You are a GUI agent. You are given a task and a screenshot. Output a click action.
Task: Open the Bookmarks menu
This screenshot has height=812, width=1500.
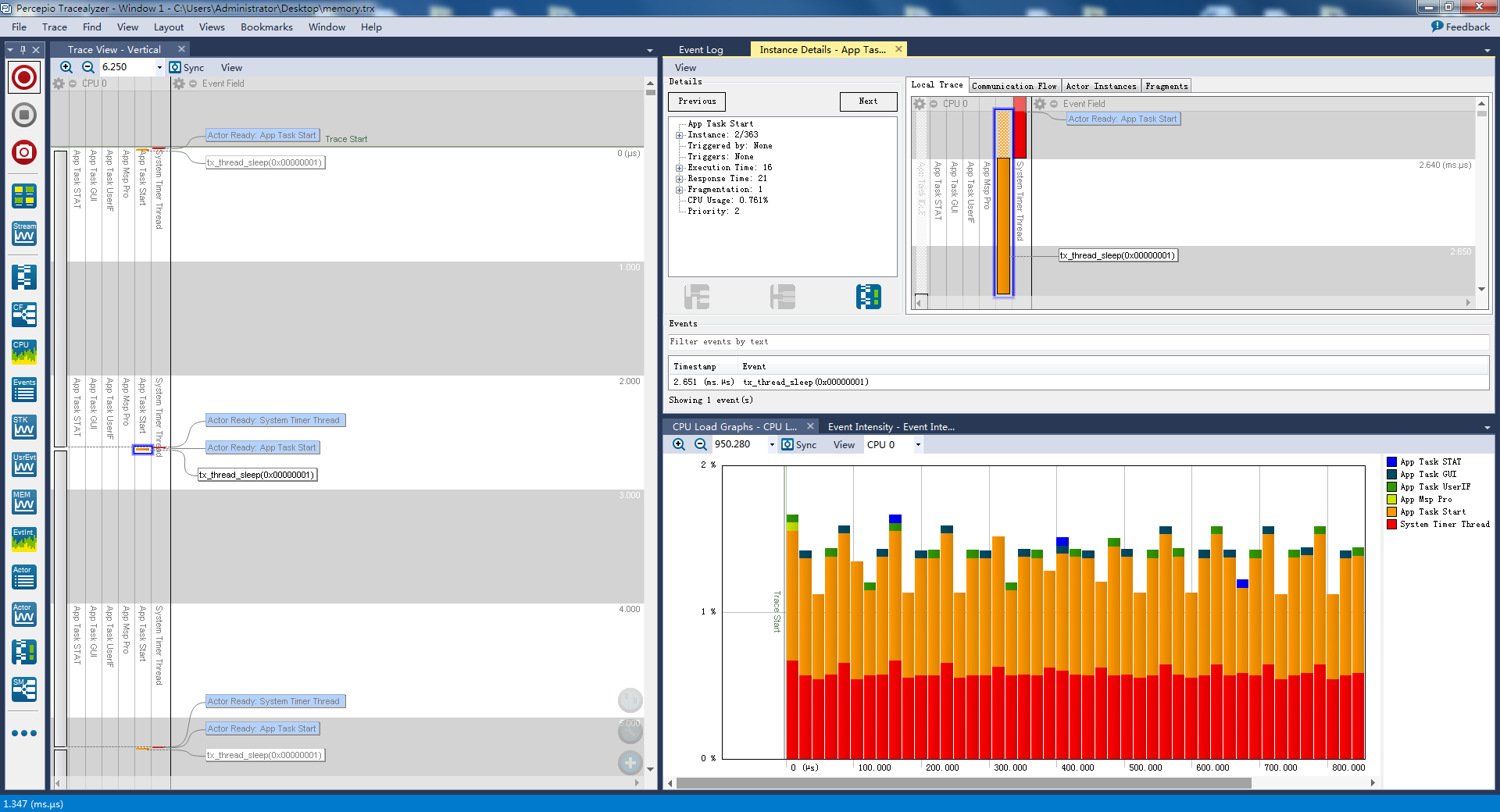[266, 27]
